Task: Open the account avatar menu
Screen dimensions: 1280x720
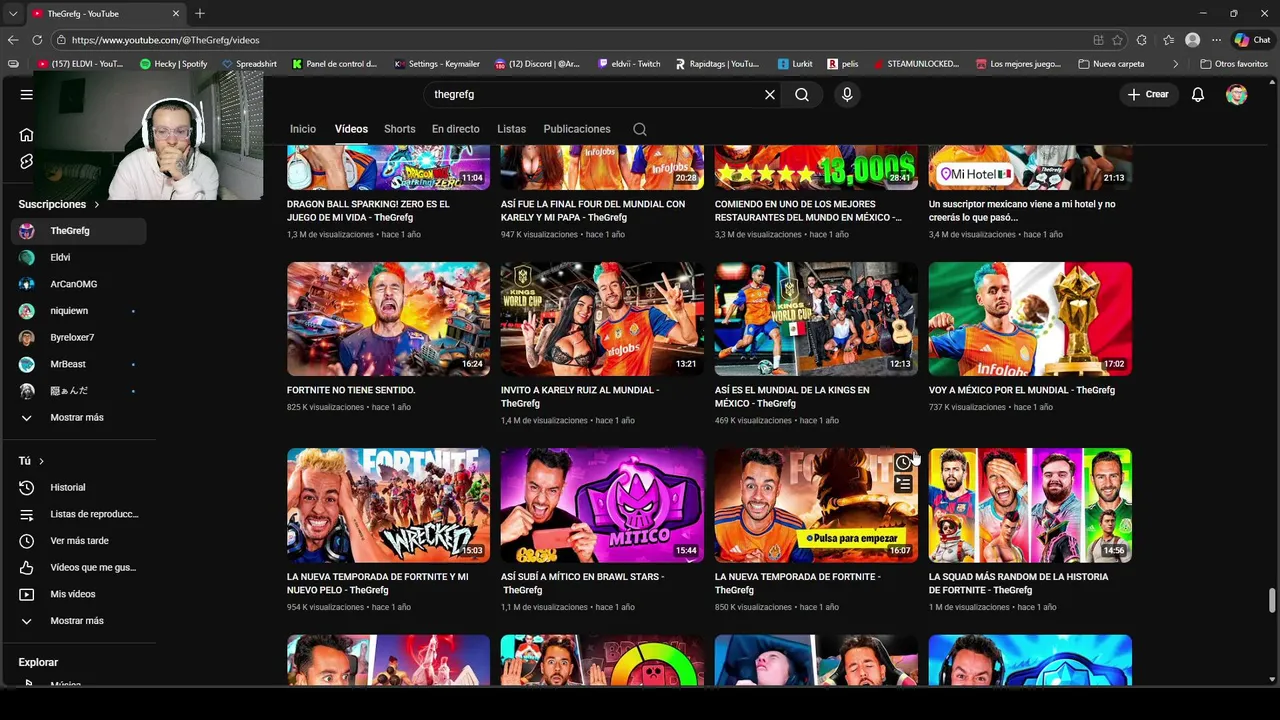Action: [x=1237, y=94]
